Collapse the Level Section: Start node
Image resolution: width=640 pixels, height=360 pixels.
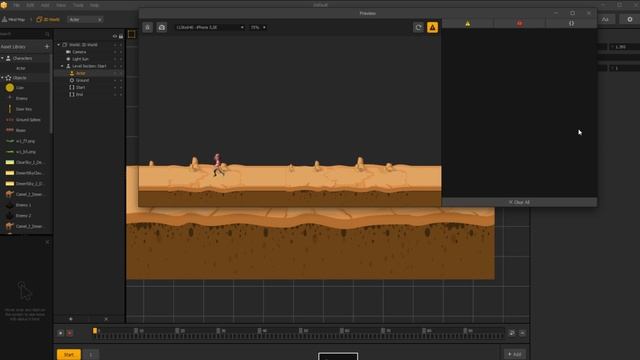click(62, 66)
